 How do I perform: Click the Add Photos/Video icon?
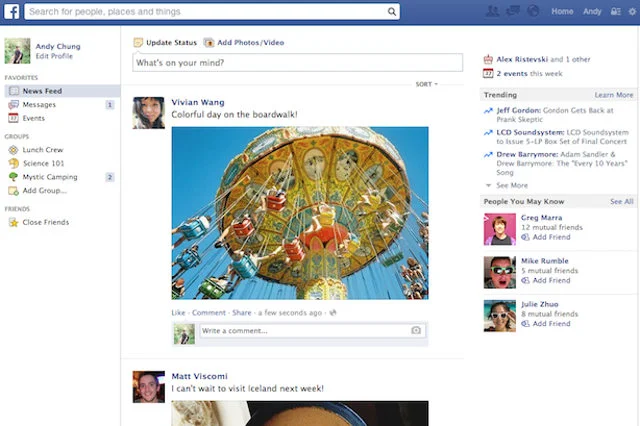(x=209, y=42)
